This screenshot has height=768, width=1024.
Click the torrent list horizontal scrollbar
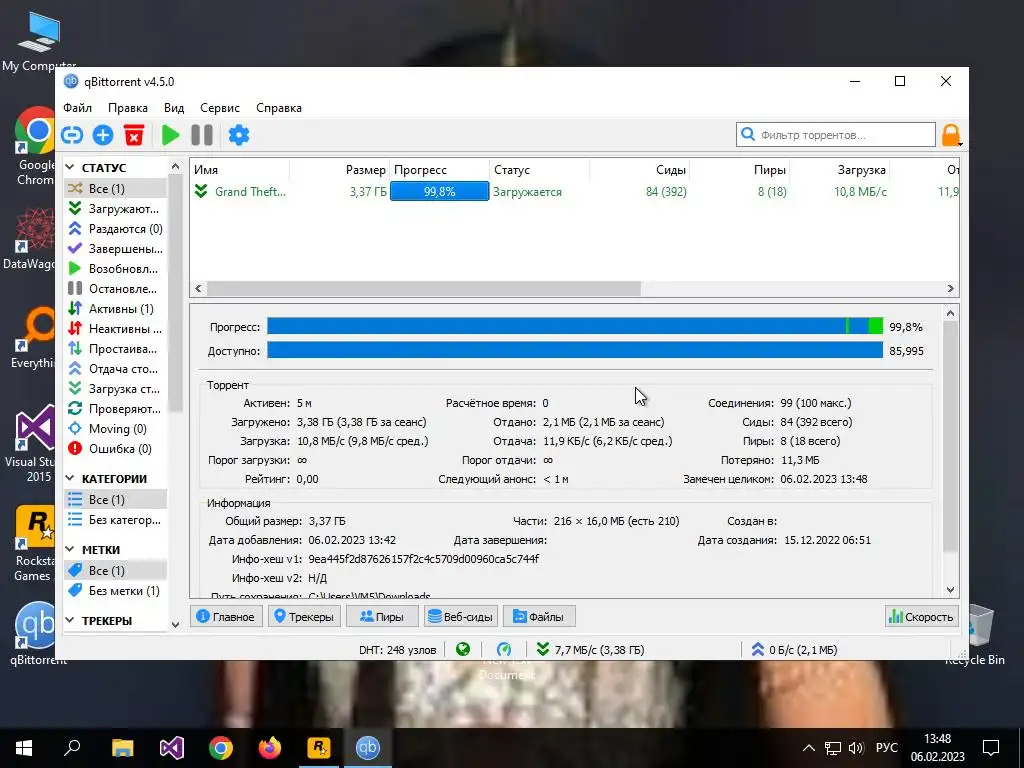424,288
